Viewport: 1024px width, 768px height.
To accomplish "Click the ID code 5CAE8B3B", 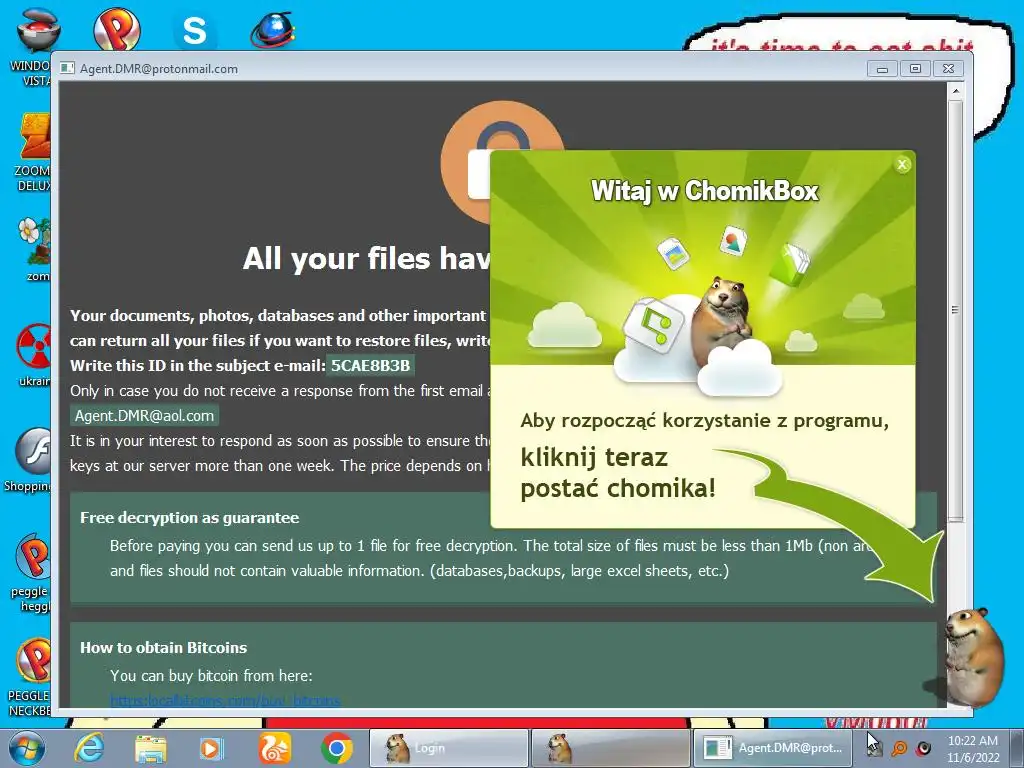I will coord(370,365).
